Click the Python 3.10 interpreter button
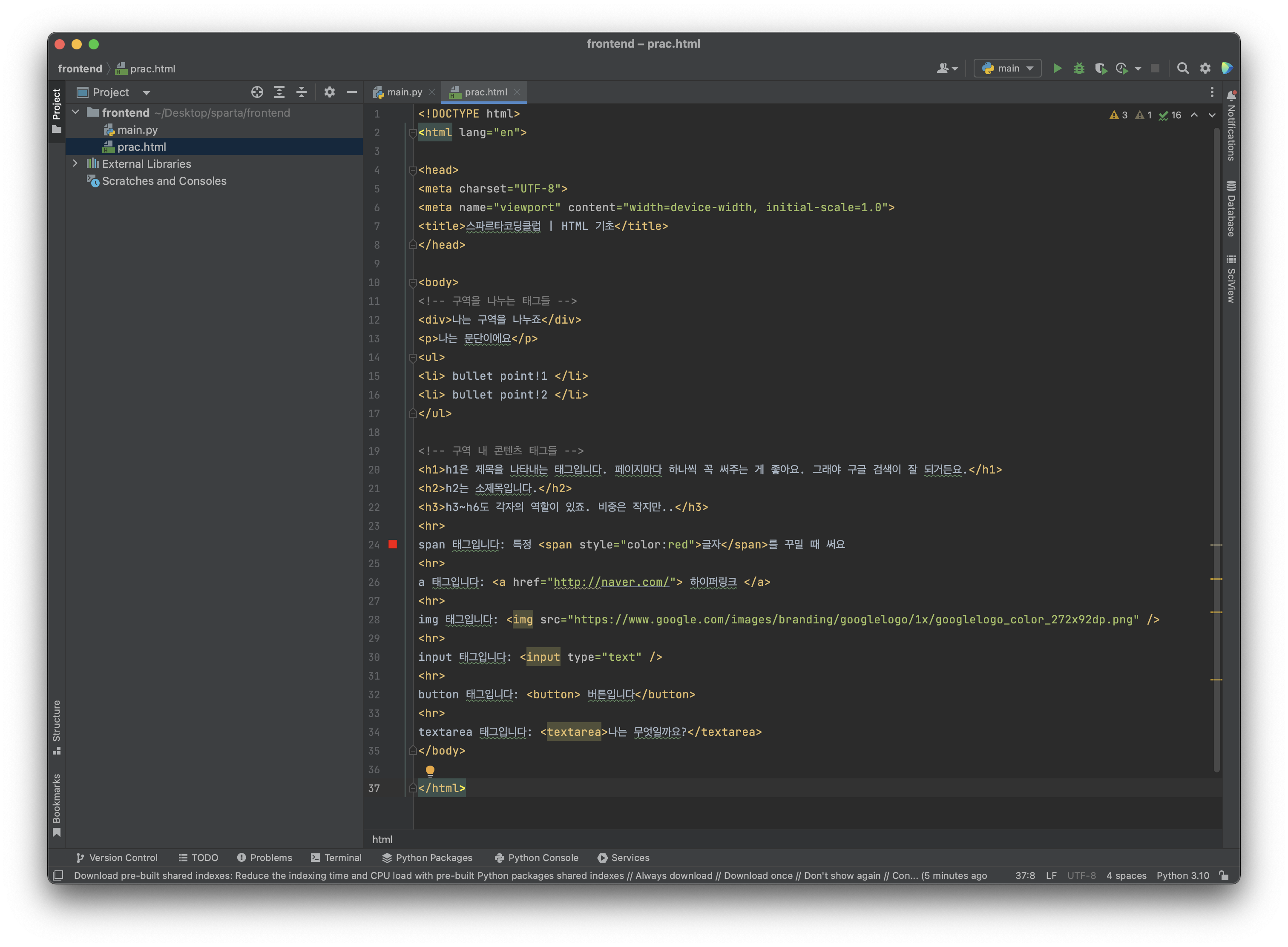This screenshot has height=947, width=1288. pyautogui.click(x=1182, y=875)
